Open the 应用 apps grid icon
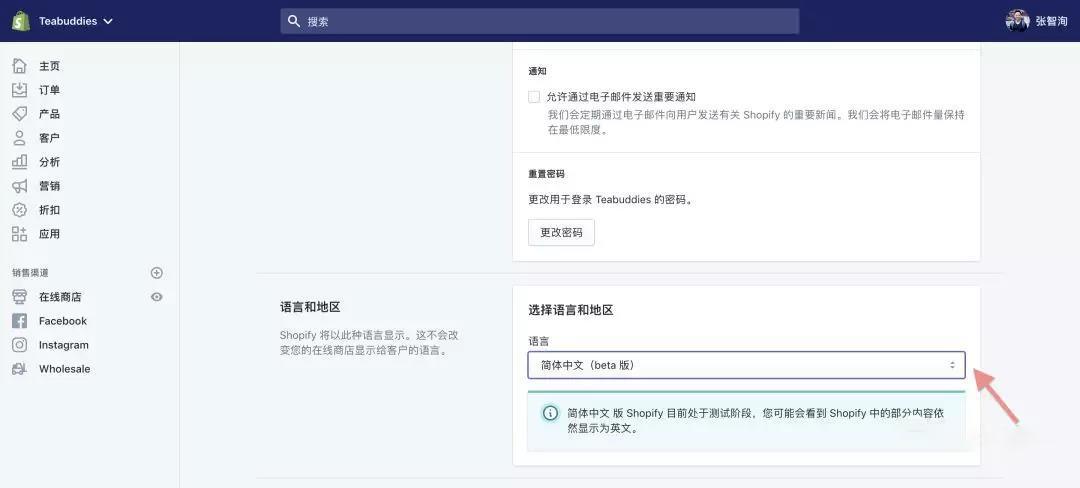The height and width of the screenshot is (488, 1080). [19, 234]
